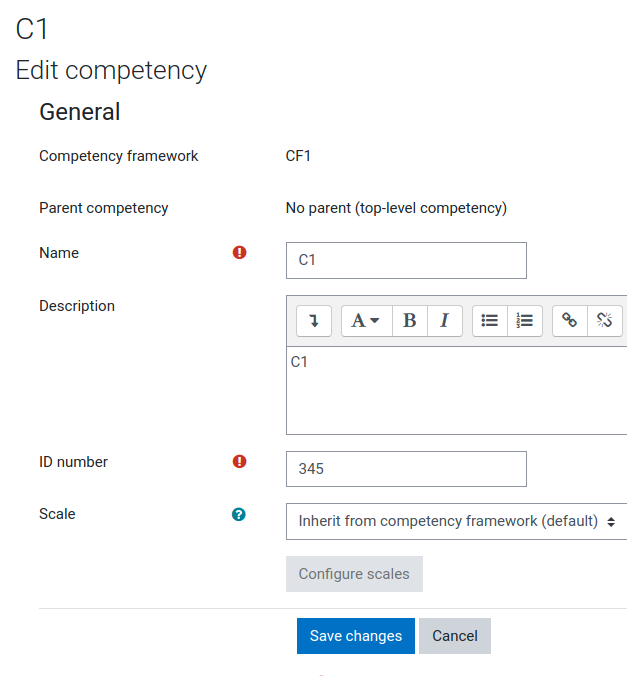Click the required icon beside Name
This screenshot has height=676, width=627.
click(239, 252)
